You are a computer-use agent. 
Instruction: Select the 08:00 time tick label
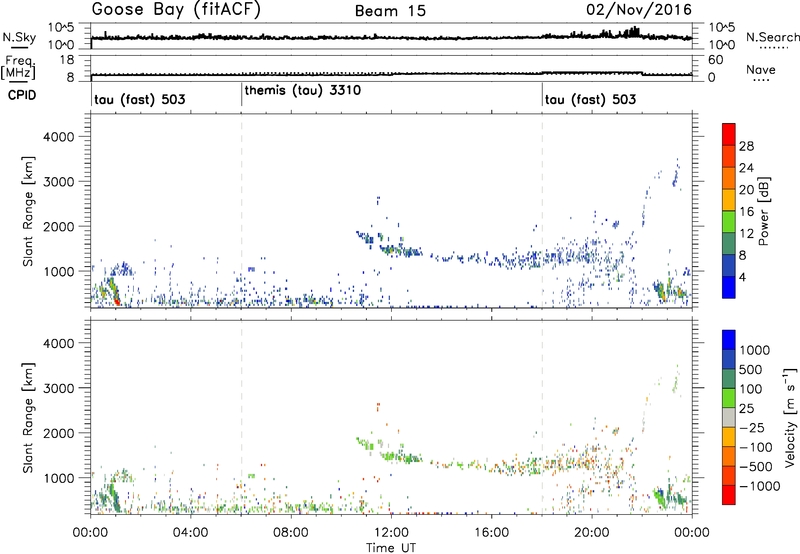click(x=291, y=533)
